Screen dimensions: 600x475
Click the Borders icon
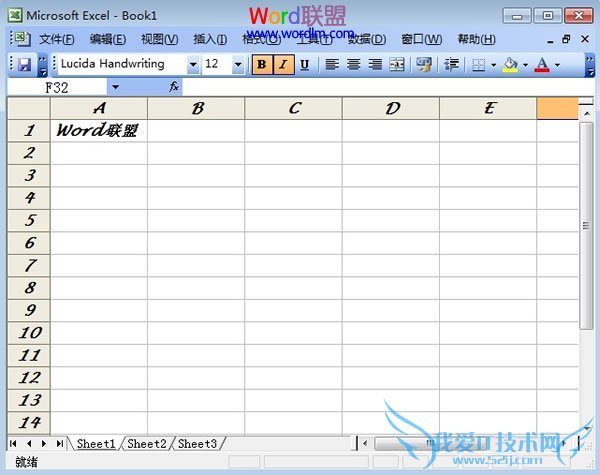pyautogui.click(x=479, y=65)
